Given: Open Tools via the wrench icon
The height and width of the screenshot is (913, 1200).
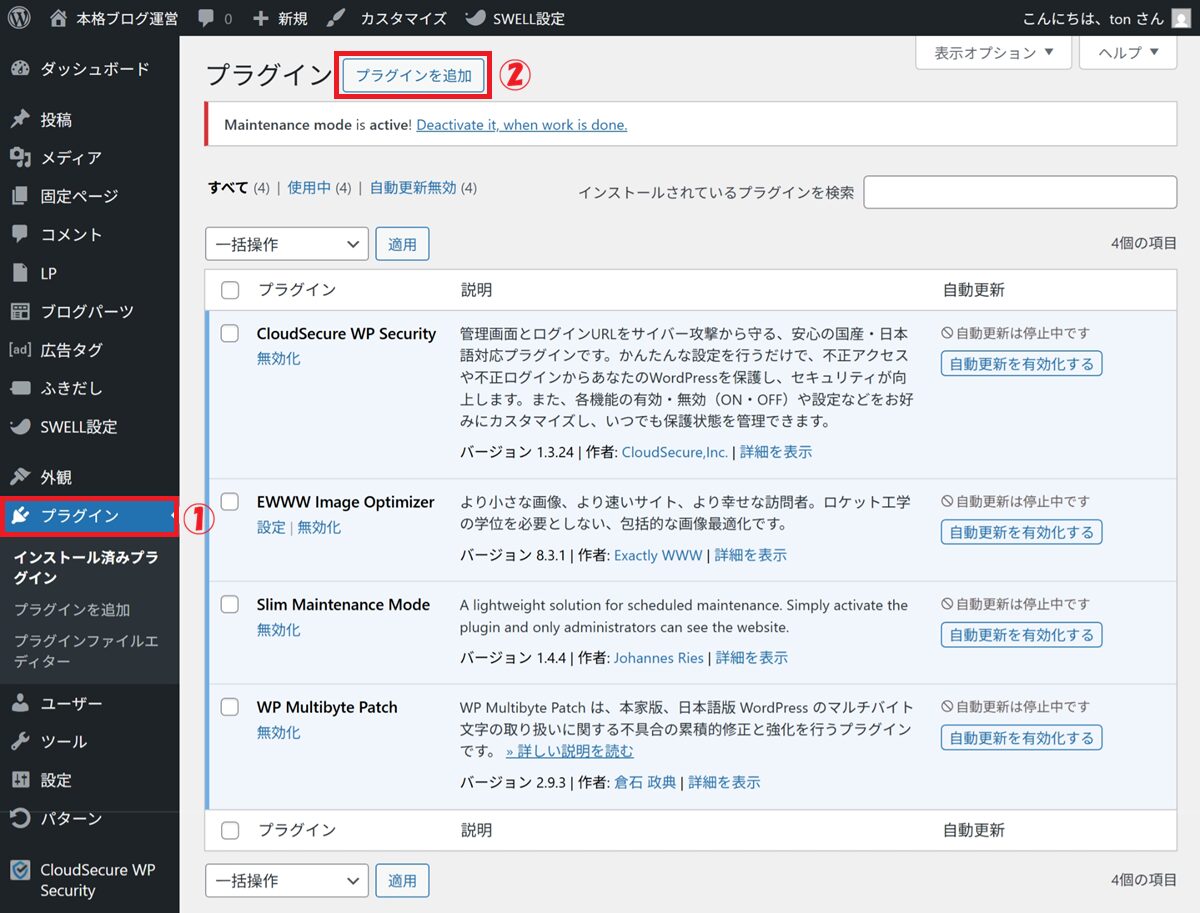Looking at the screenshot, I should coord(20,742).
